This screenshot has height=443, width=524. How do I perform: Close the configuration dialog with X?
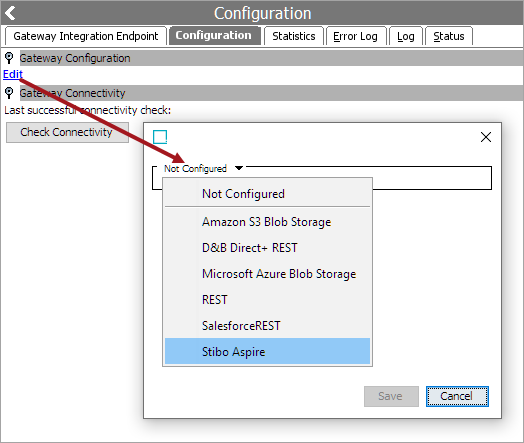coord(486,137)
